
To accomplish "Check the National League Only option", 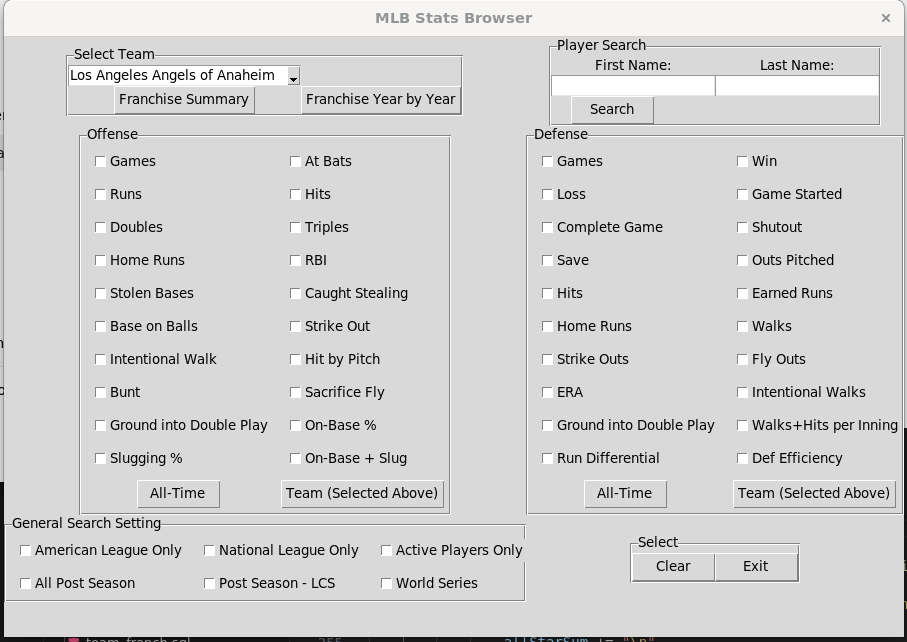I will [x=209, y=550].
